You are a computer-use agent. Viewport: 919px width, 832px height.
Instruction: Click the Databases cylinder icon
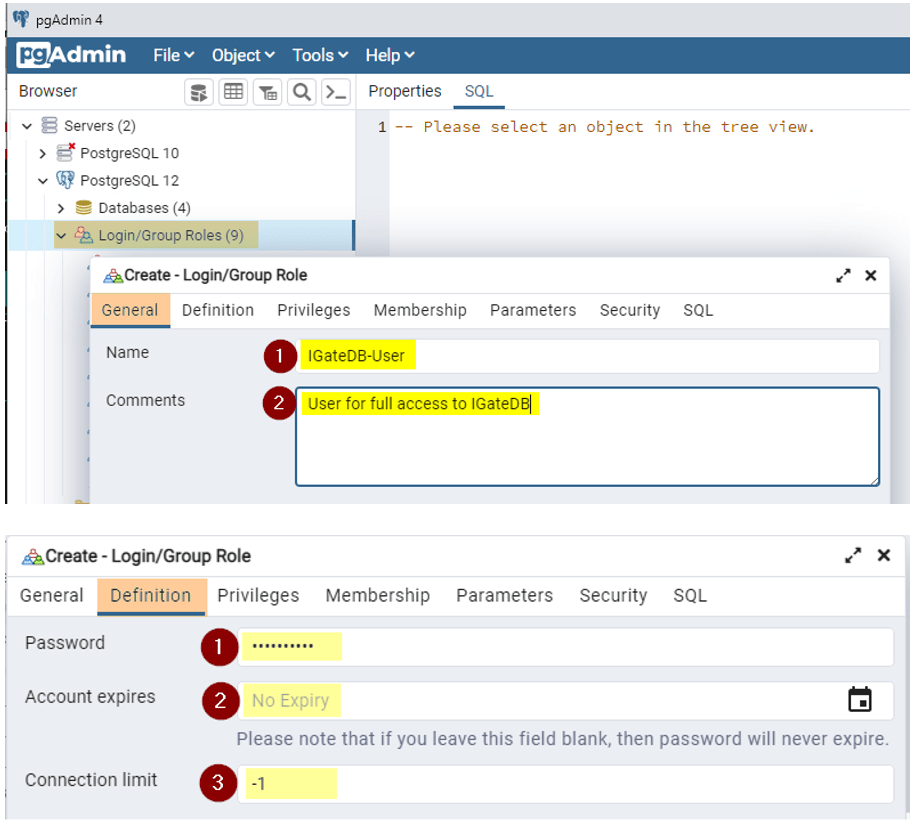point(84,207)
